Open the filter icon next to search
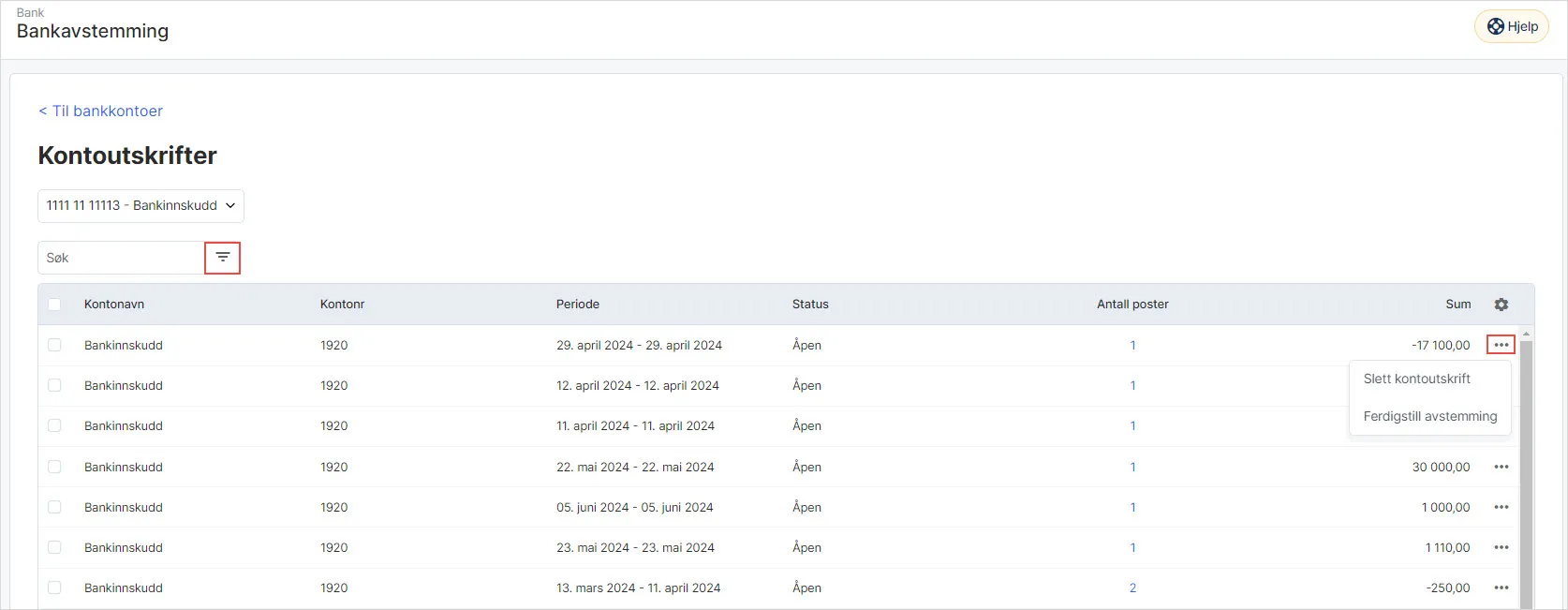1568x610 pixels. click(x=223, y=258)
